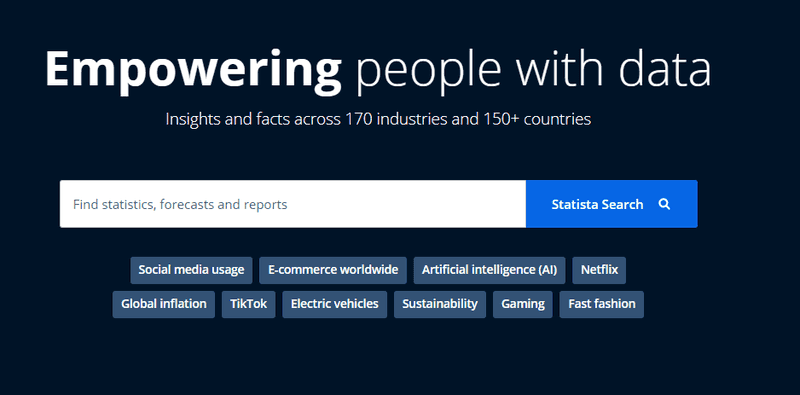Click the Insights and facts subtitle text
This screenshot has height=395, width=800.
coord(378,119)
